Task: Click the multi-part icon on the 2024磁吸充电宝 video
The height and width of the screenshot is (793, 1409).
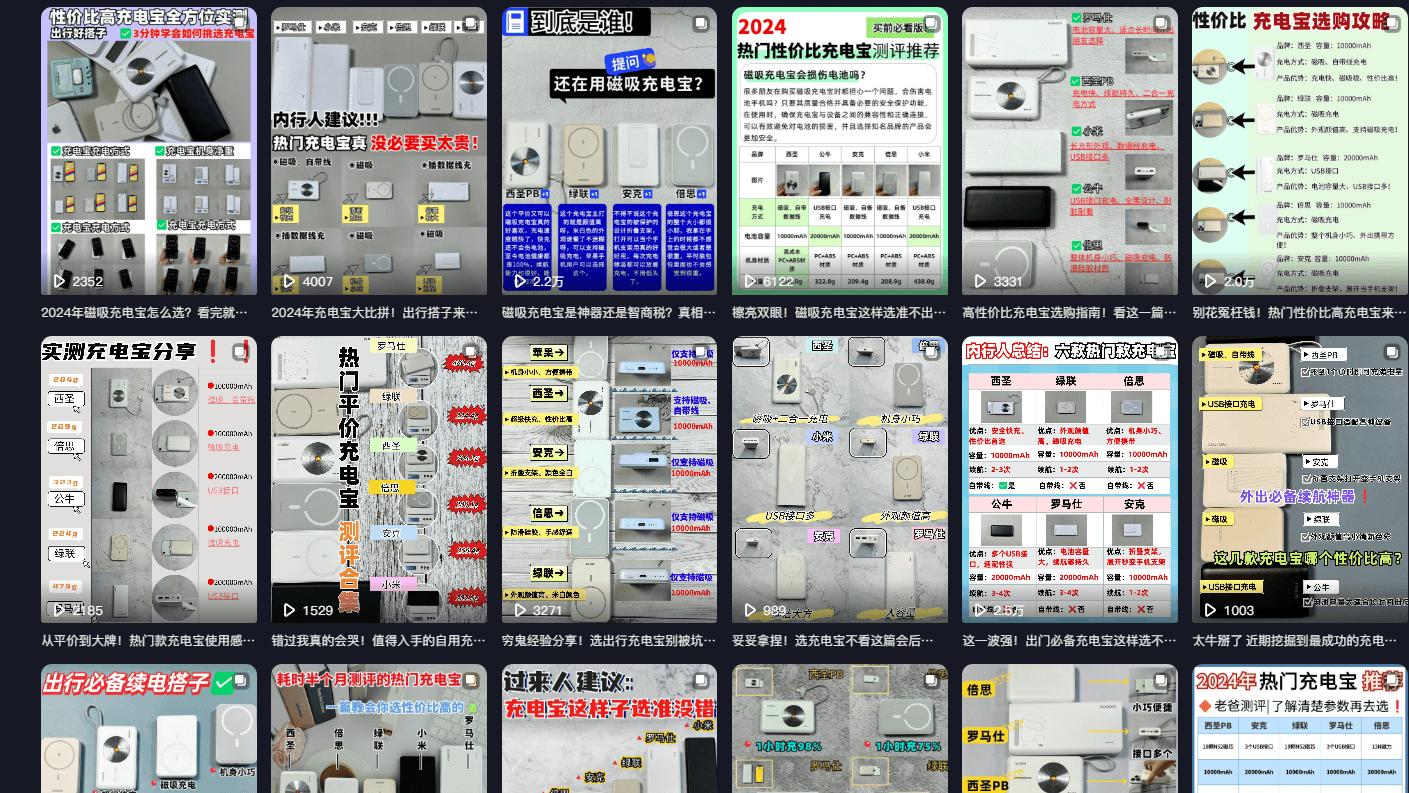Action: pos(930,24)
